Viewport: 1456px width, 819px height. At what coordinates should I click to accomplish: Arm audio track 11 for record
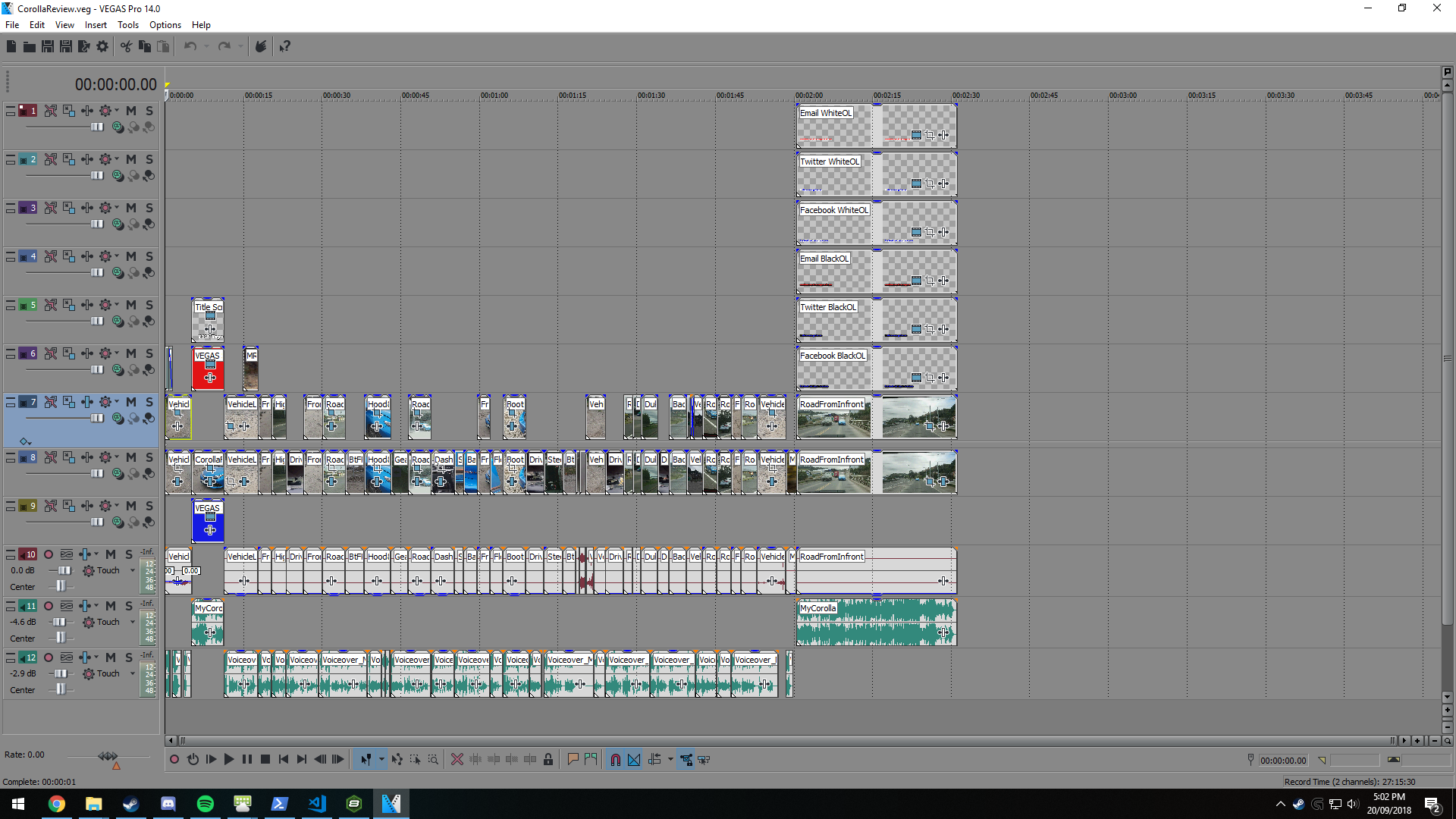pos(49,606)
